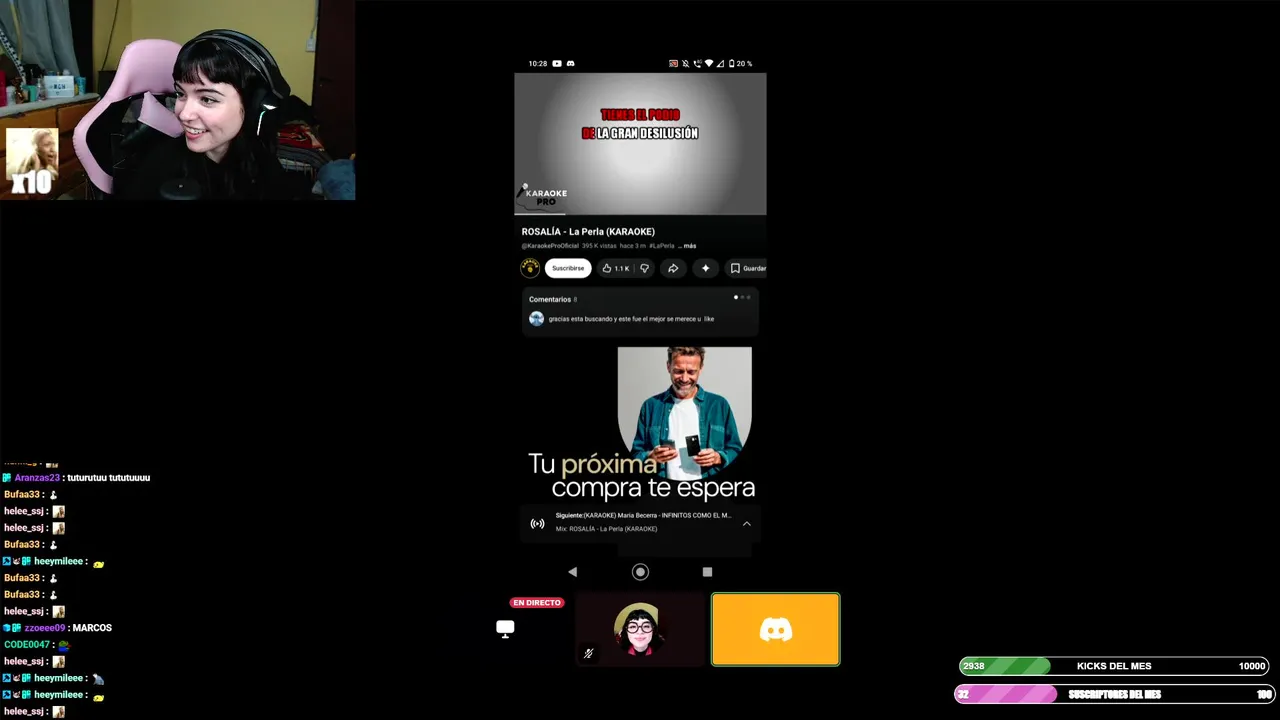1280x720 pixels.
Task: Click the '10000' kicks goal value
Action: point(1252,666)
